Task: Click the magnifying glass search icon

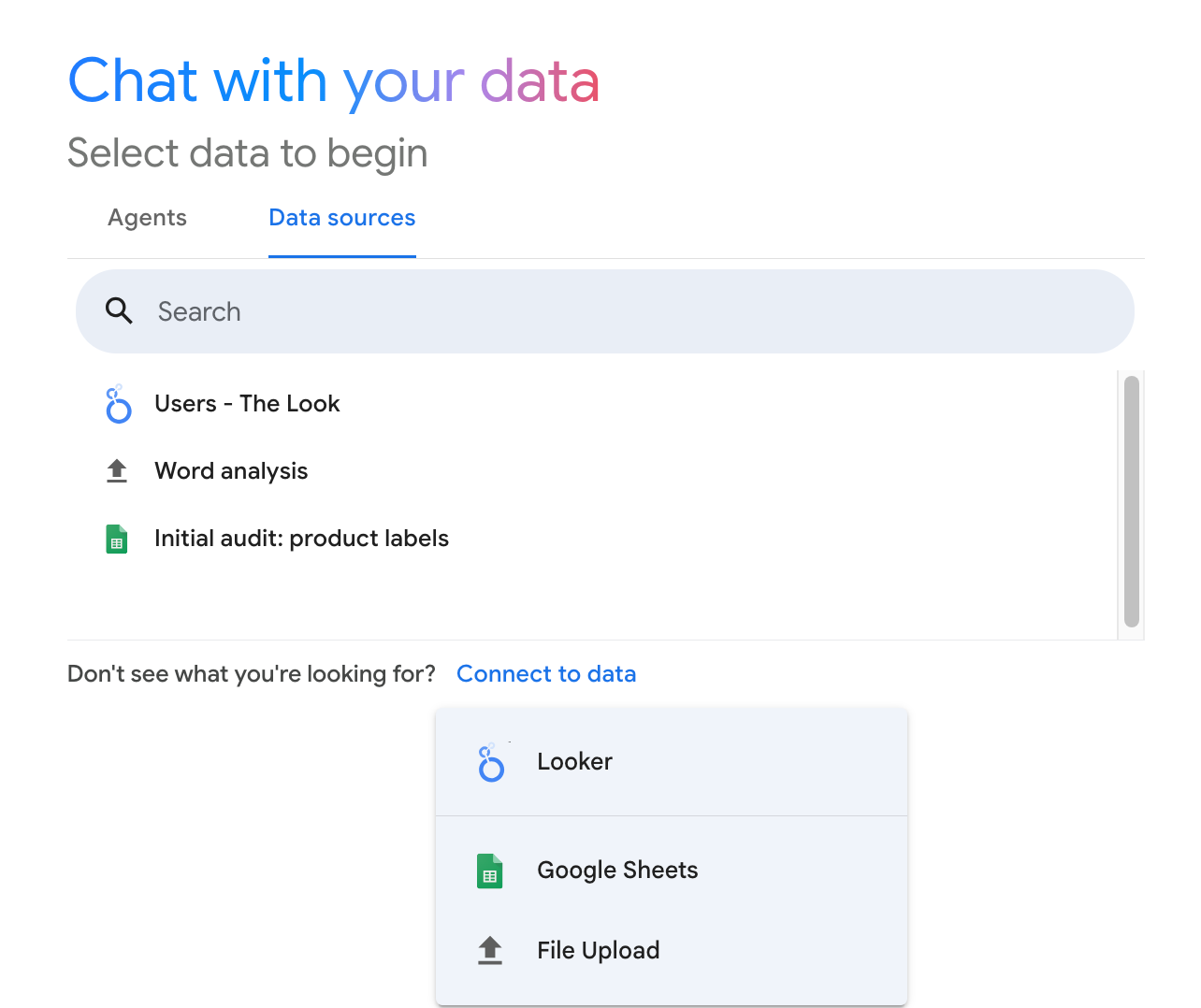Action: pyautogui.click(x=119, y=310)
